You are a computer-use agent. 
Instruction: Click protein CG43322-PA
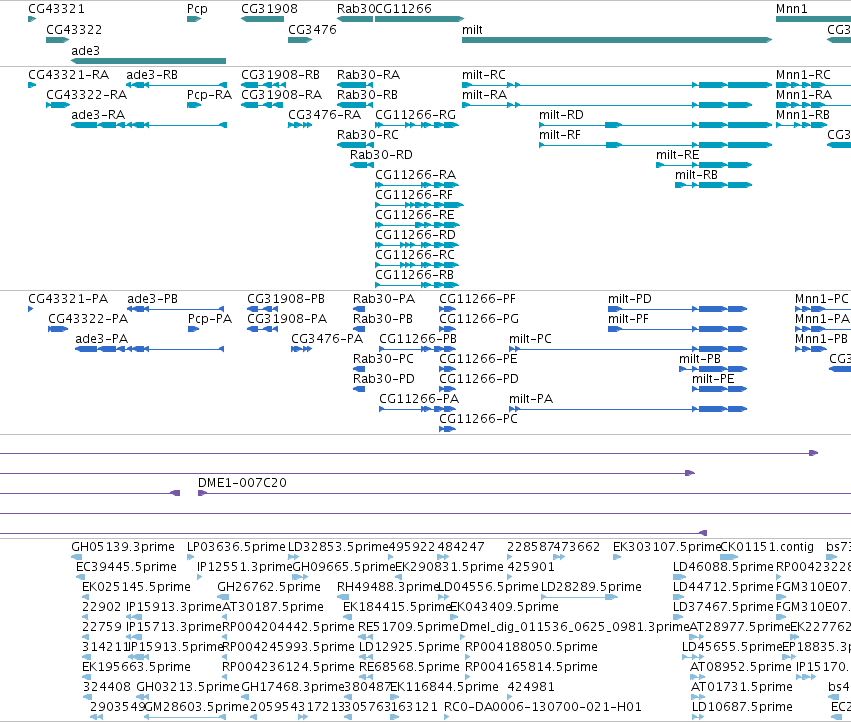pos(88,319)
